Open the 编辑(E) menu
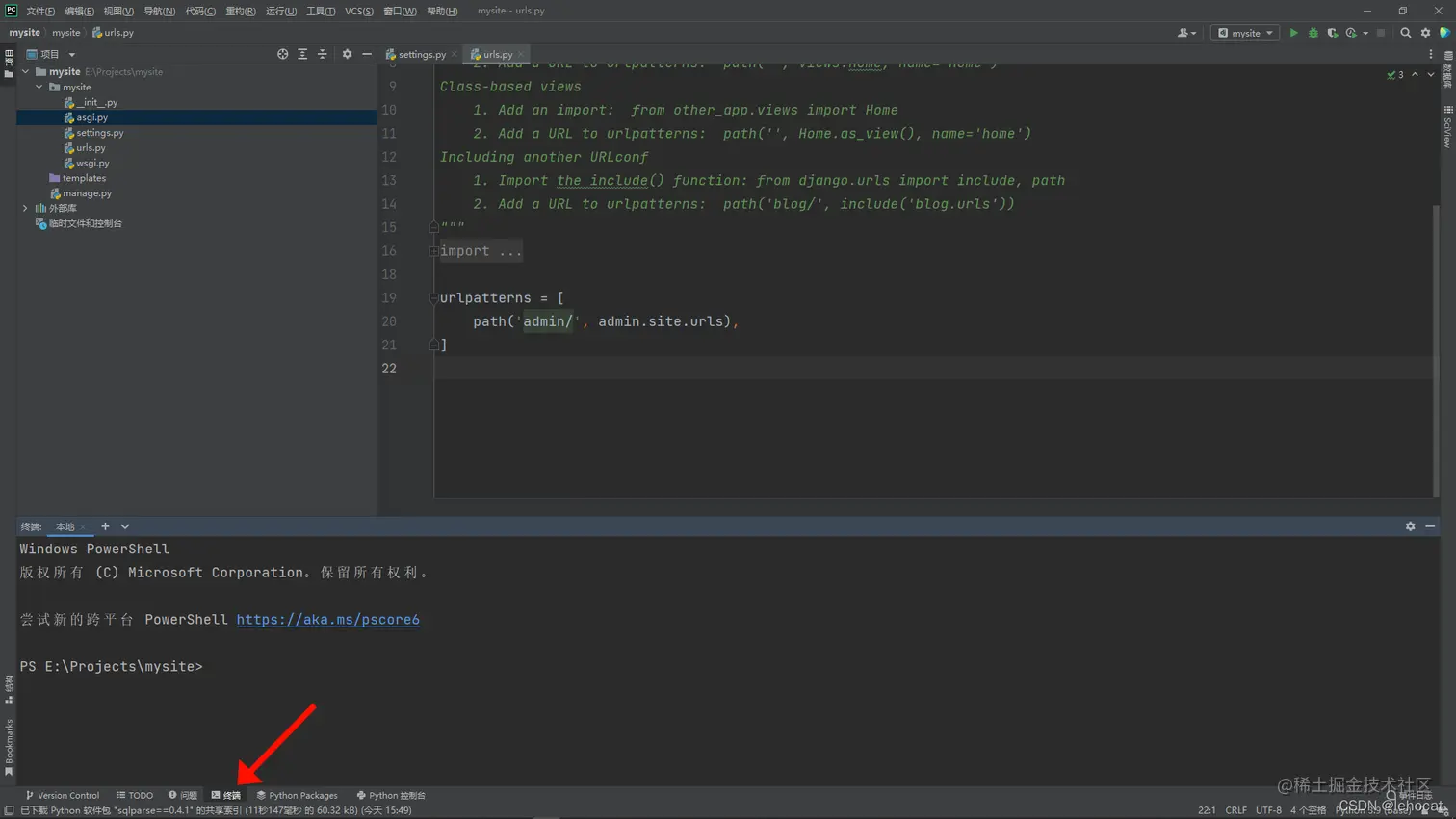 point(79,11)
